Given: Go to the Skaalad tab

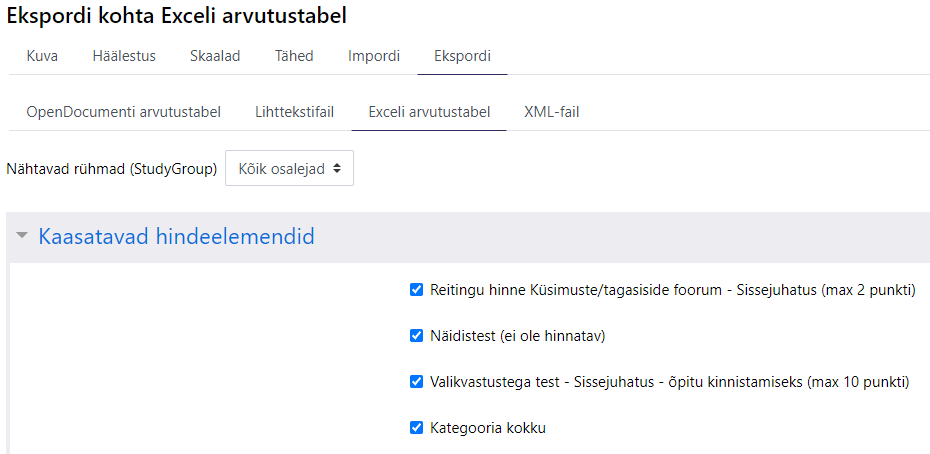Looking at the screenshot, I should pos(215,56).
